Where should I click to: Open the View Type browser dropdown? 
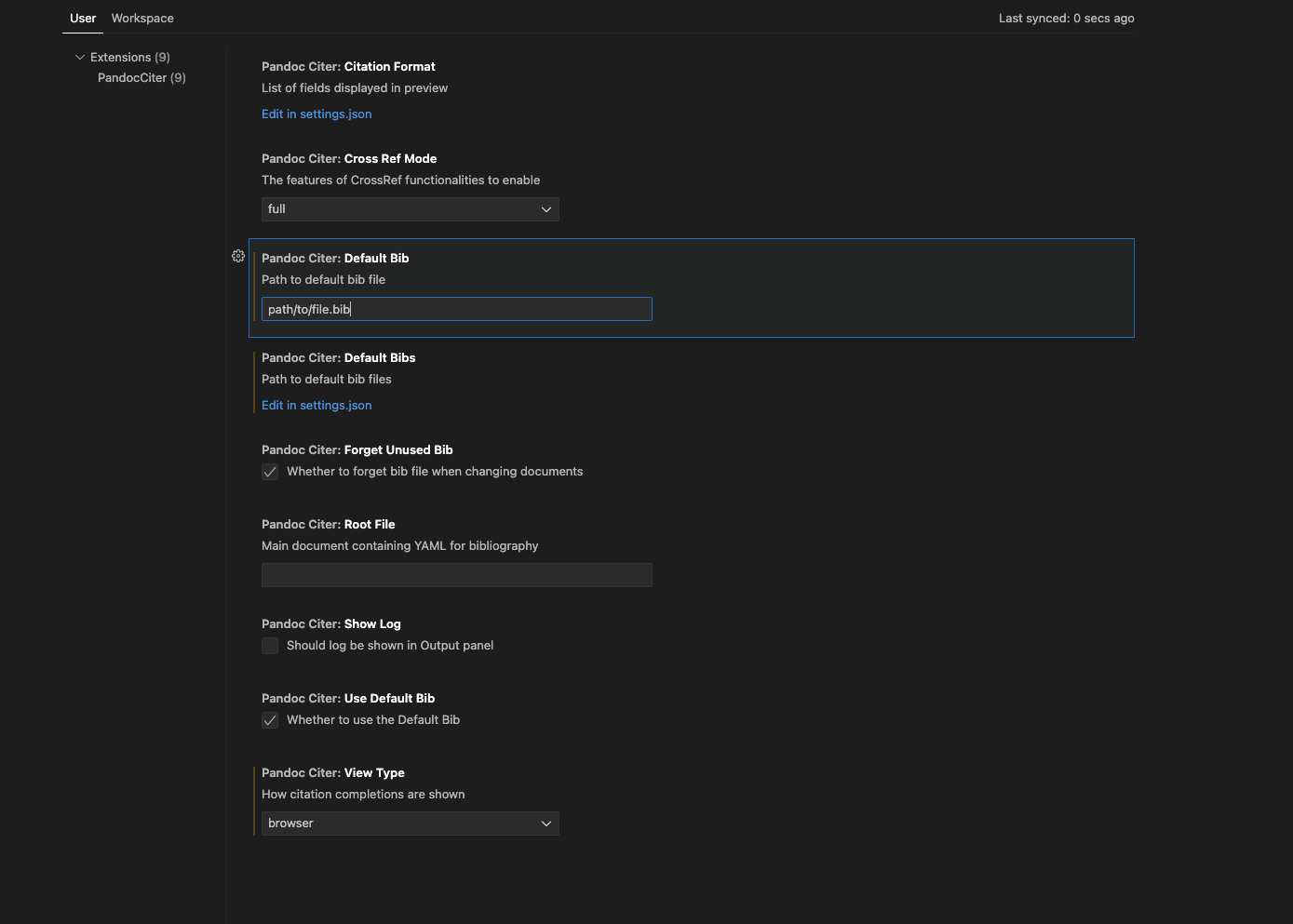[x=411, y=824]
